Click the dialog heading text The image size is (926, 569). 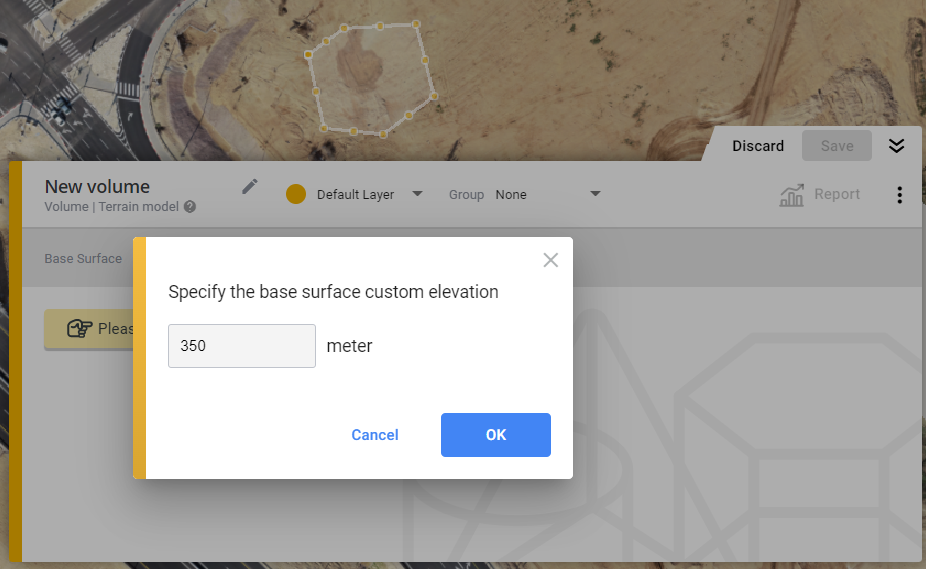pyautogui.click(x=333, y=292)
